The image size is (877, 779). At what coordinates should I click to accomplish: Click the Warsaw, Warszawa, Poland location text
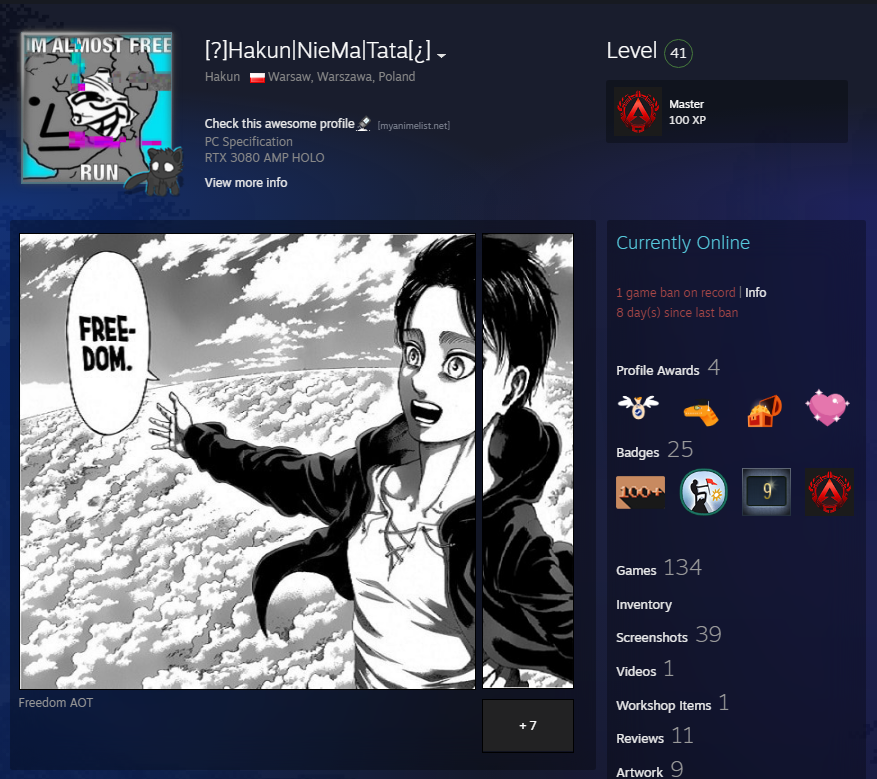tap(341, 77)
